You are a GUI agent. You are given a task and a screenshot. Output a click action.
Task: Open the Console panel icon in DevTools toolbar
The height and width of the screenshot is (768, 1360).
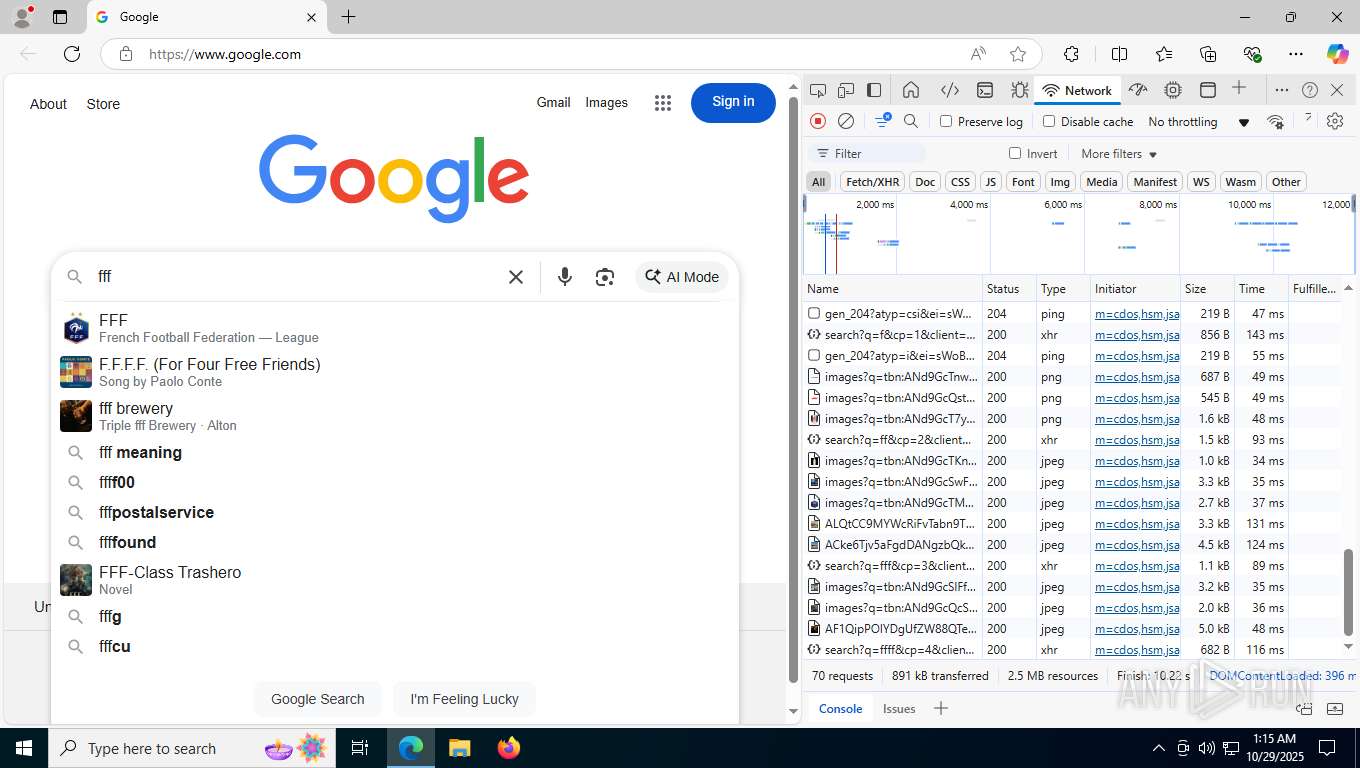click(x=985, y=90)
